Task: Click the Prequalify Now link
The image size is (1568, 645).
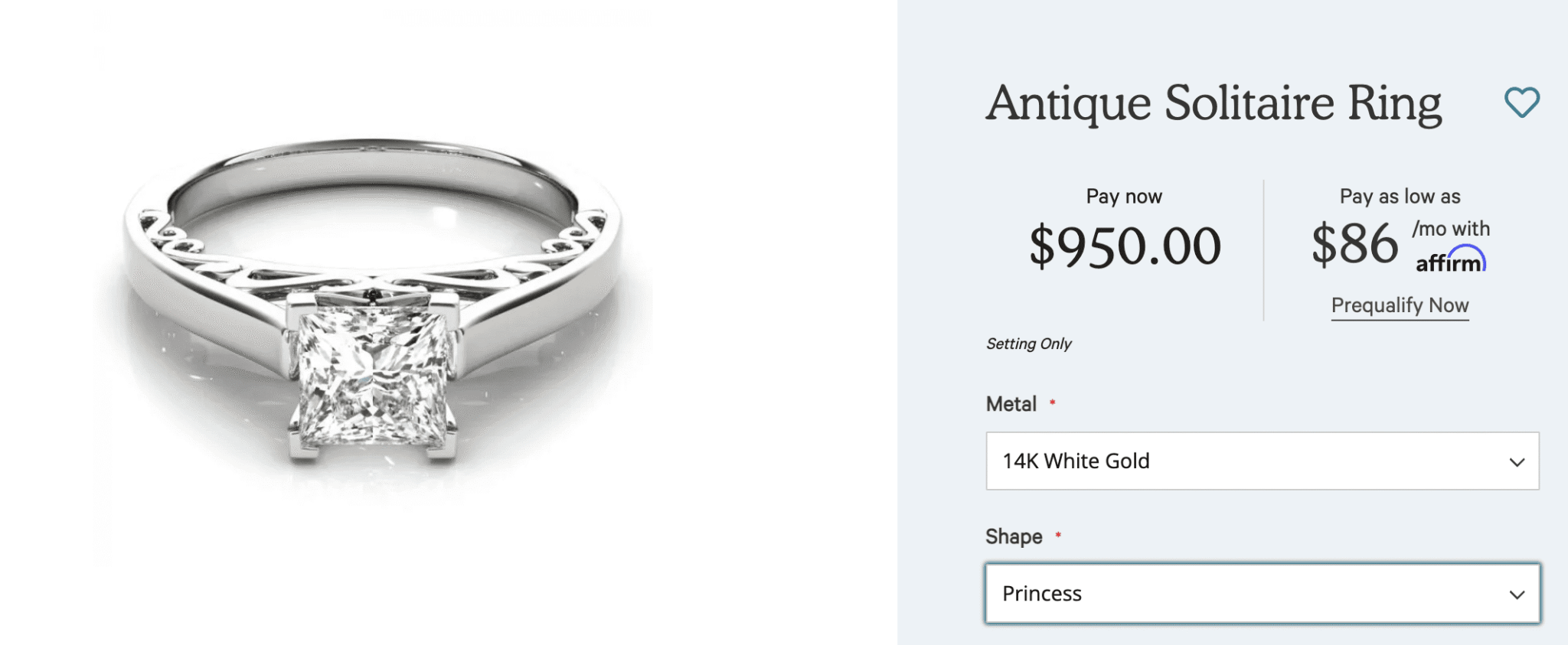Action: (x=1400, y=305)
